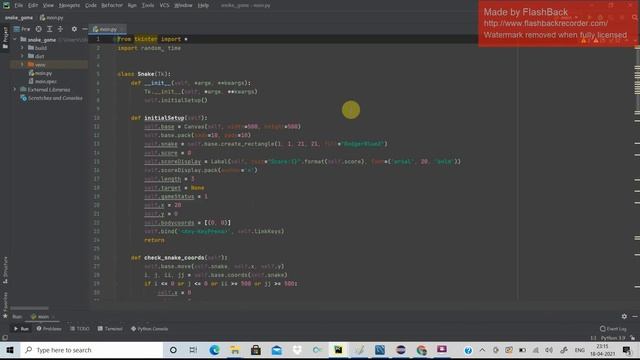Select main.py in the project tree
640x360 pixels.
(40, 73)
